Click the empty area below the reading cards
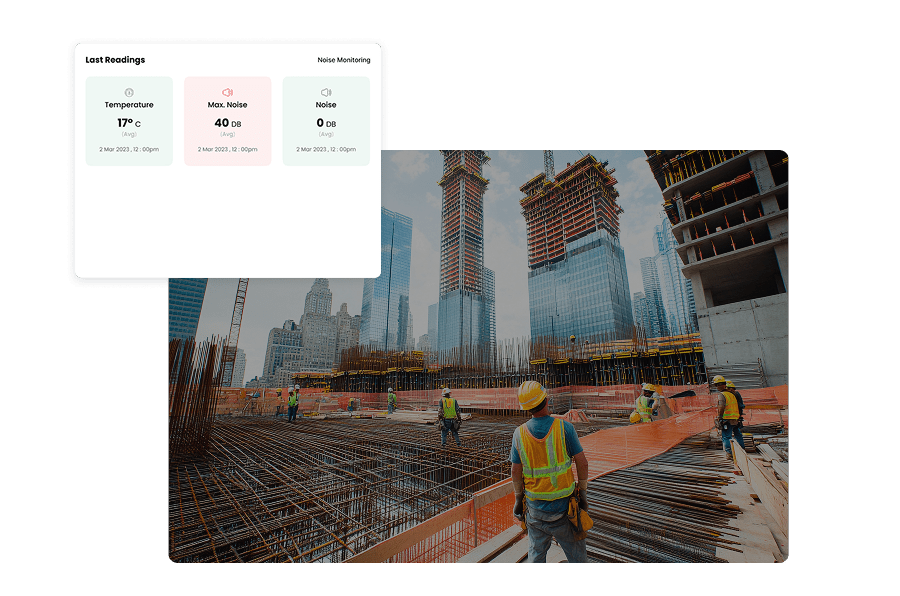 point(227,222)
